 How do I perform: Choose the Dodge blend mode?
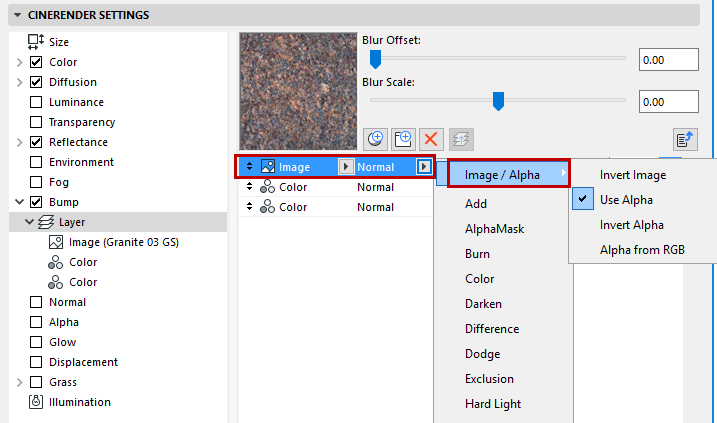(482, 354)
